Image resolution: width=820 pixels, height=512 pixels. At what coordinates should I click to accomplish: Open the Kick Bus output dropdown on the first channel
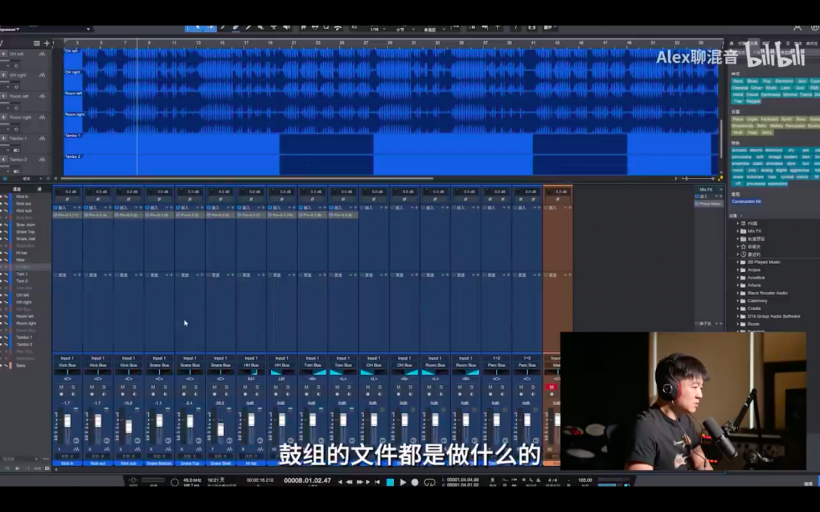67,365
